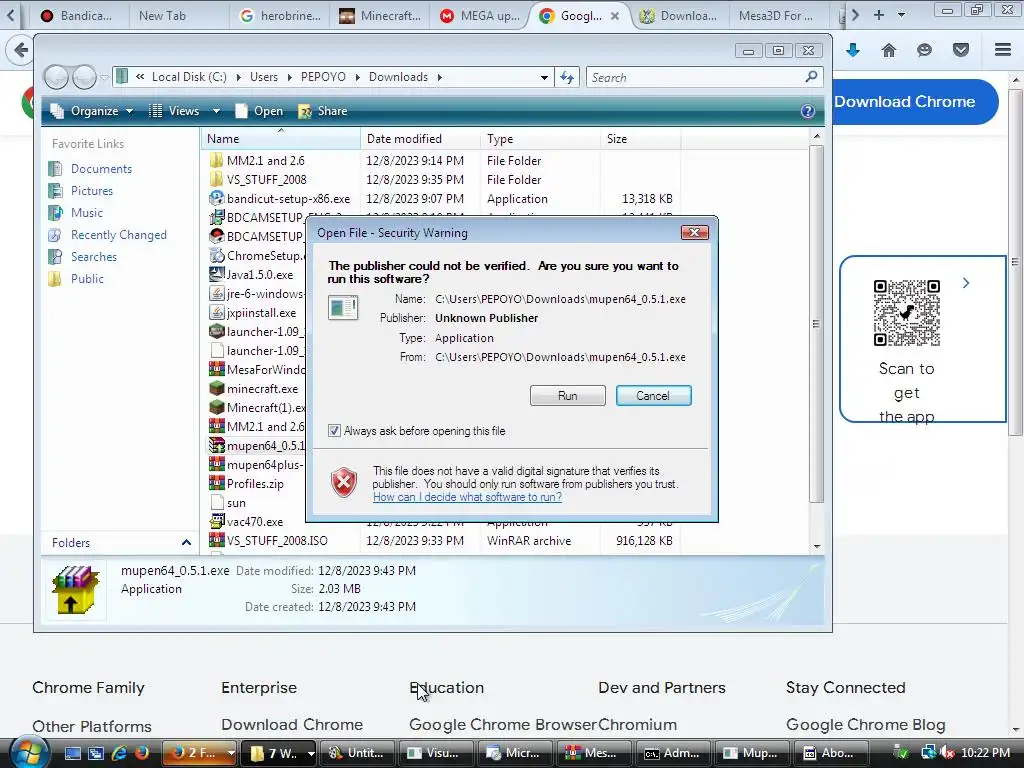Expand the recent pages arrow beside Forward button
The width and height of the screenshot is (1024, 768).
pos(104,78)
